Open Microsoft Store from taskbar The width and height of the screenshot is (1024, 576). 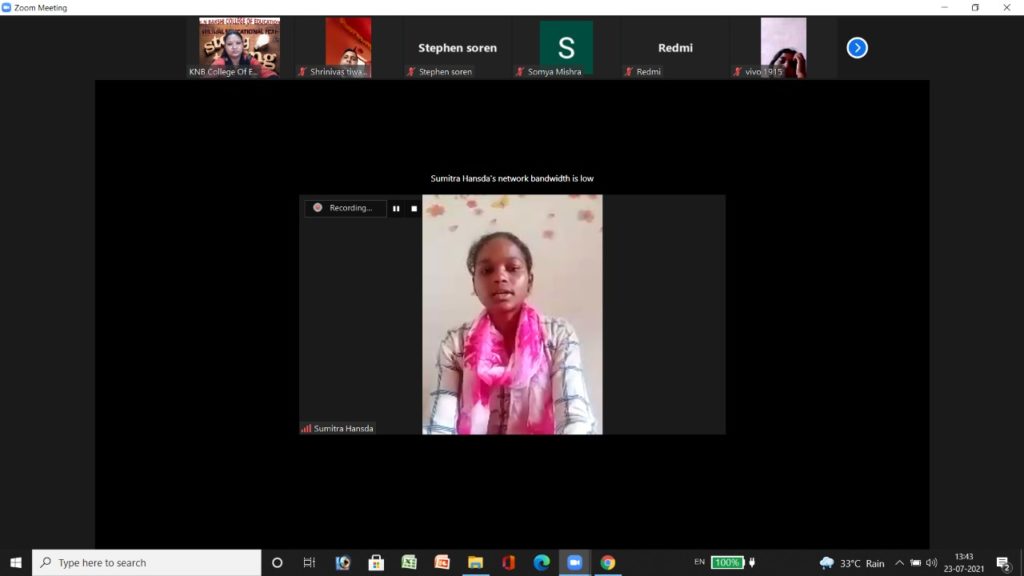pos(376,562)
